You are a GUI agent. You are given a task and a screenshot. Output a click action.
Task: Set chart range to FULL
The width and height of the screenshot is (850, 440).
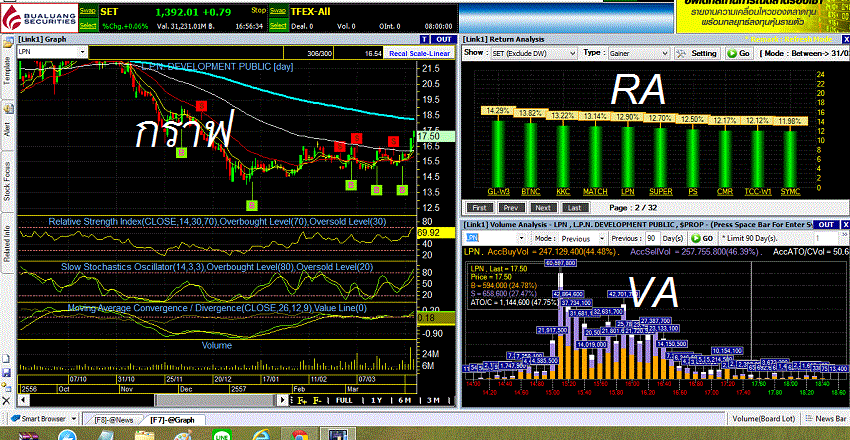coord(344,400)
